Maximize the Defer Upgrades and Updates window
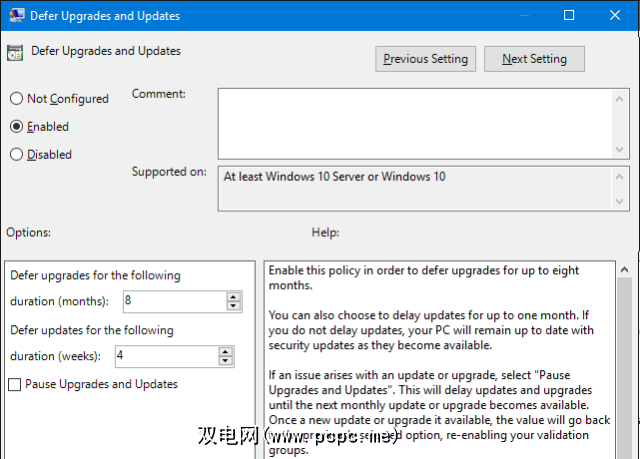640x459 pixels. click(569, 15)
